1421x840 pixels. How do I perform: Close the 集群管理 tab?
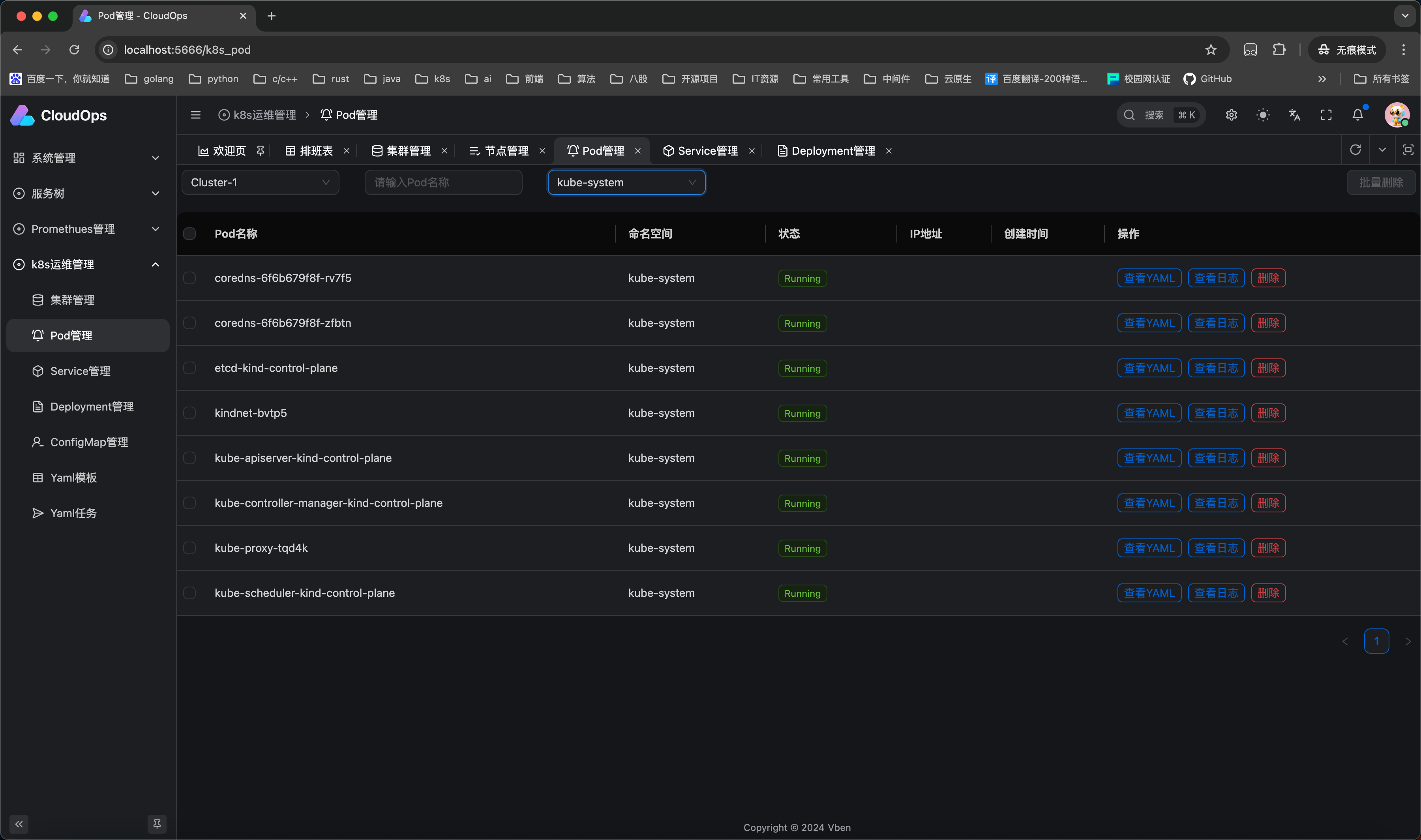[x=444, y=150]
